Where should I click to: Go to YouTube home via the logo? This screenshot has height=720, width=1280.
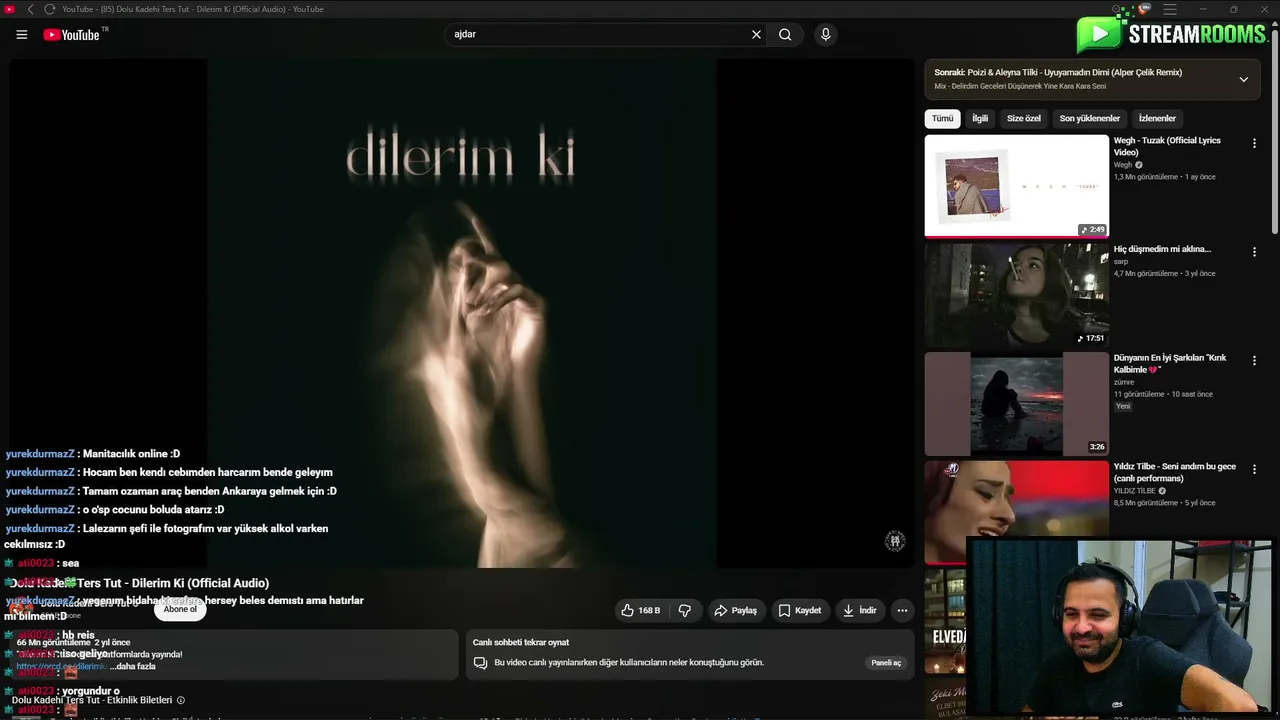(x=71, y=35)
